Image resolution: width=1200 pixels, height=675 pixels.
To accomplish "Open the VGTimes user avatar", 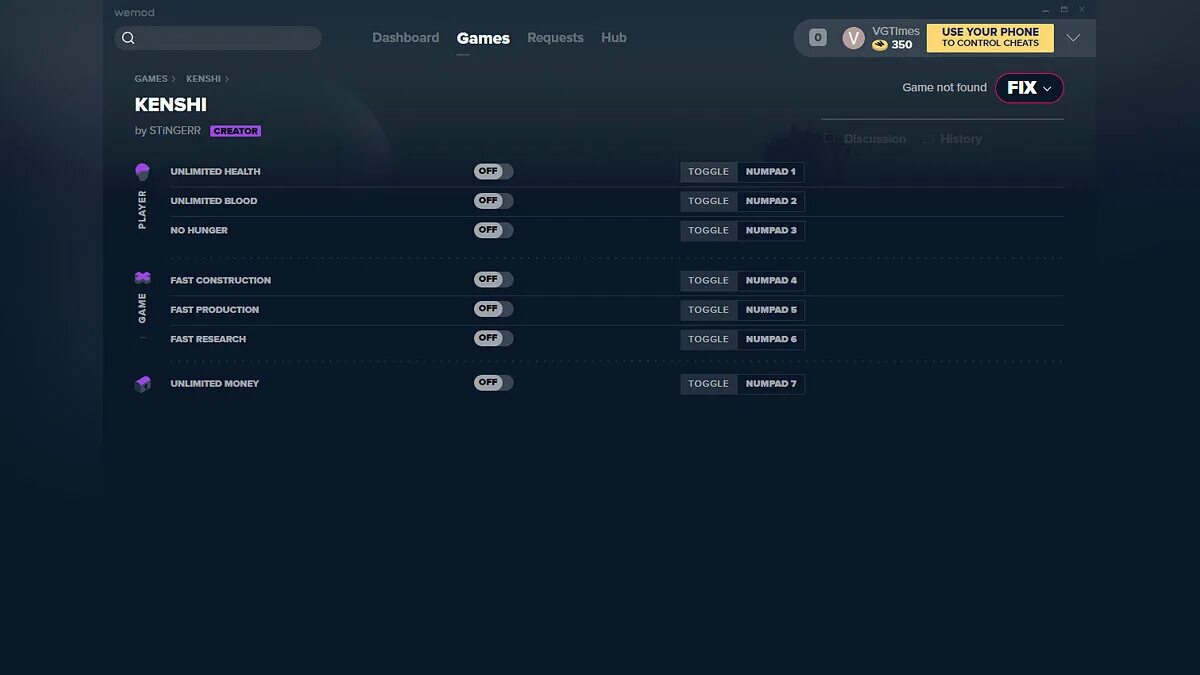I will (853, 38).
